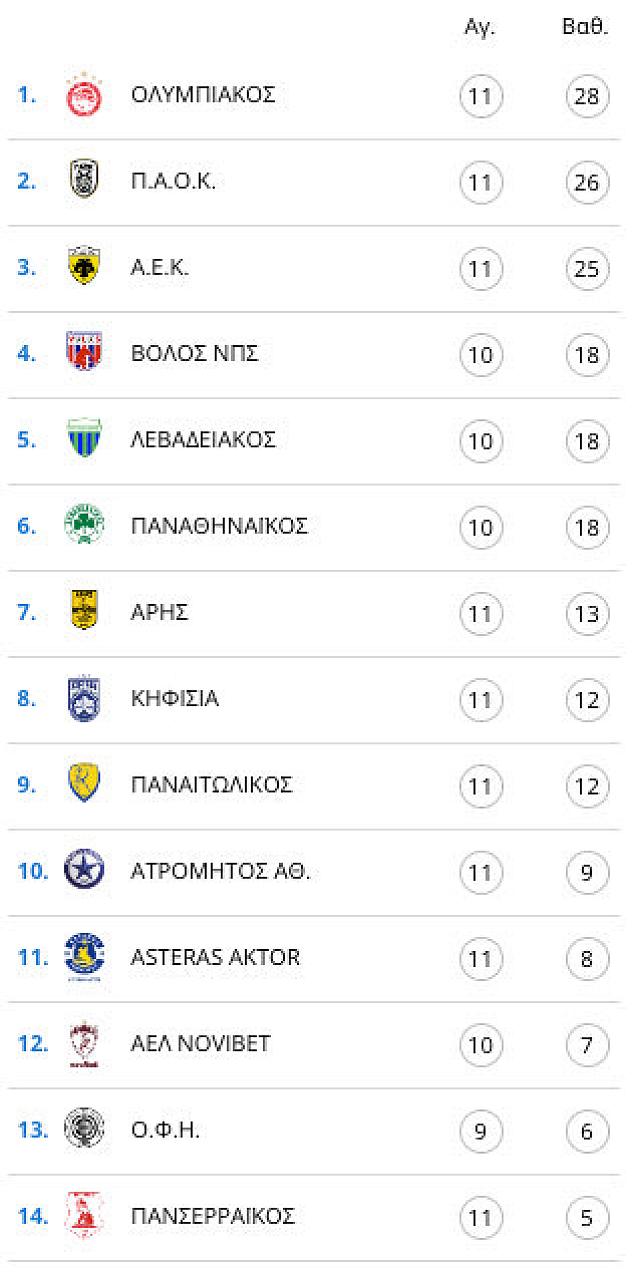
Task: Click the Levadiakos green striped crest
Action: [84, 440]
